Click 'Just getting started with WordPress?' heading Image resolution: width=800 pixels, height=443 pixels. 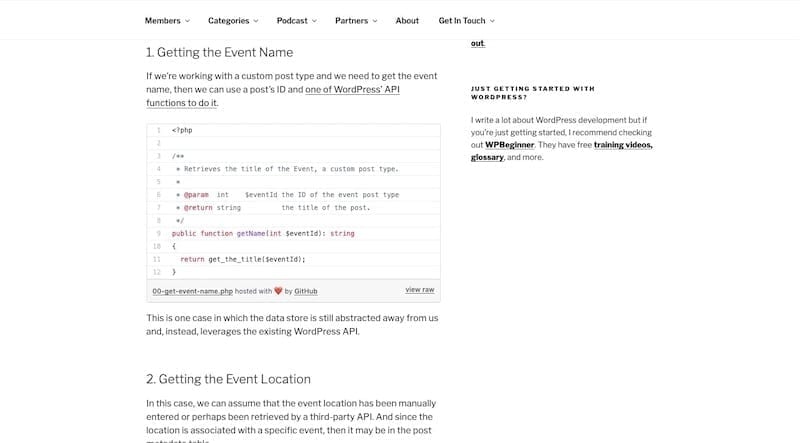[x=533, y=93]
